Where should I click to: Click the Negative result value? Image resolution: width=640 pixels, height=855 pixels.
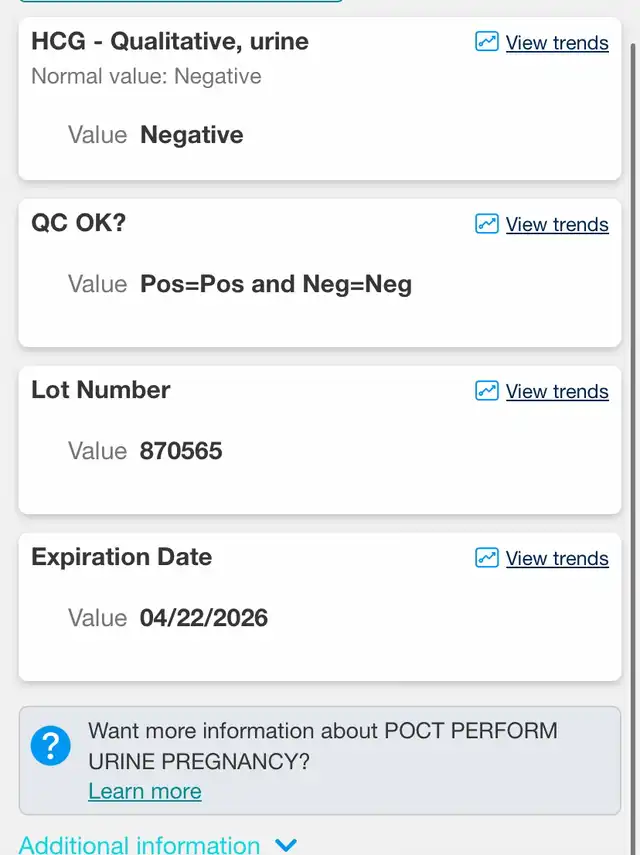point(192,135)
